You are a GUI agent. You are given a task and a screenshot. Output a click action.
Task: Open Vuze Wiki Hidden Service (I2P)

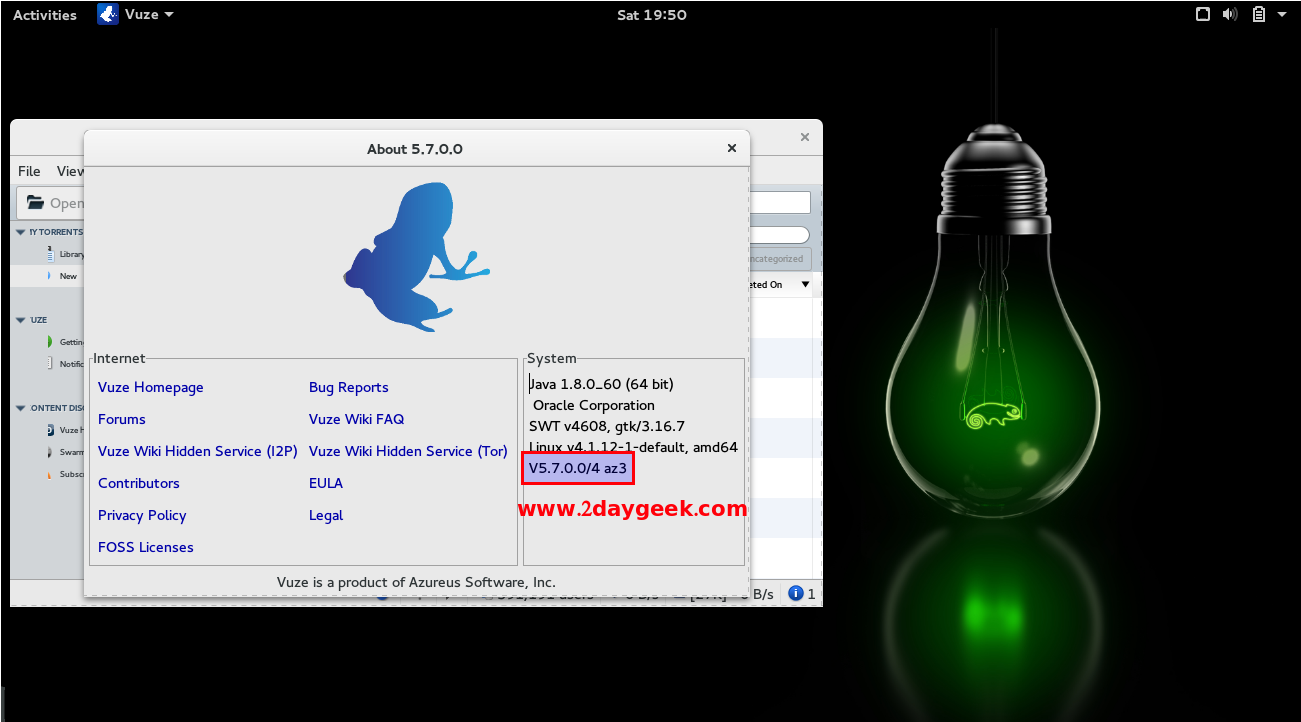198,451
